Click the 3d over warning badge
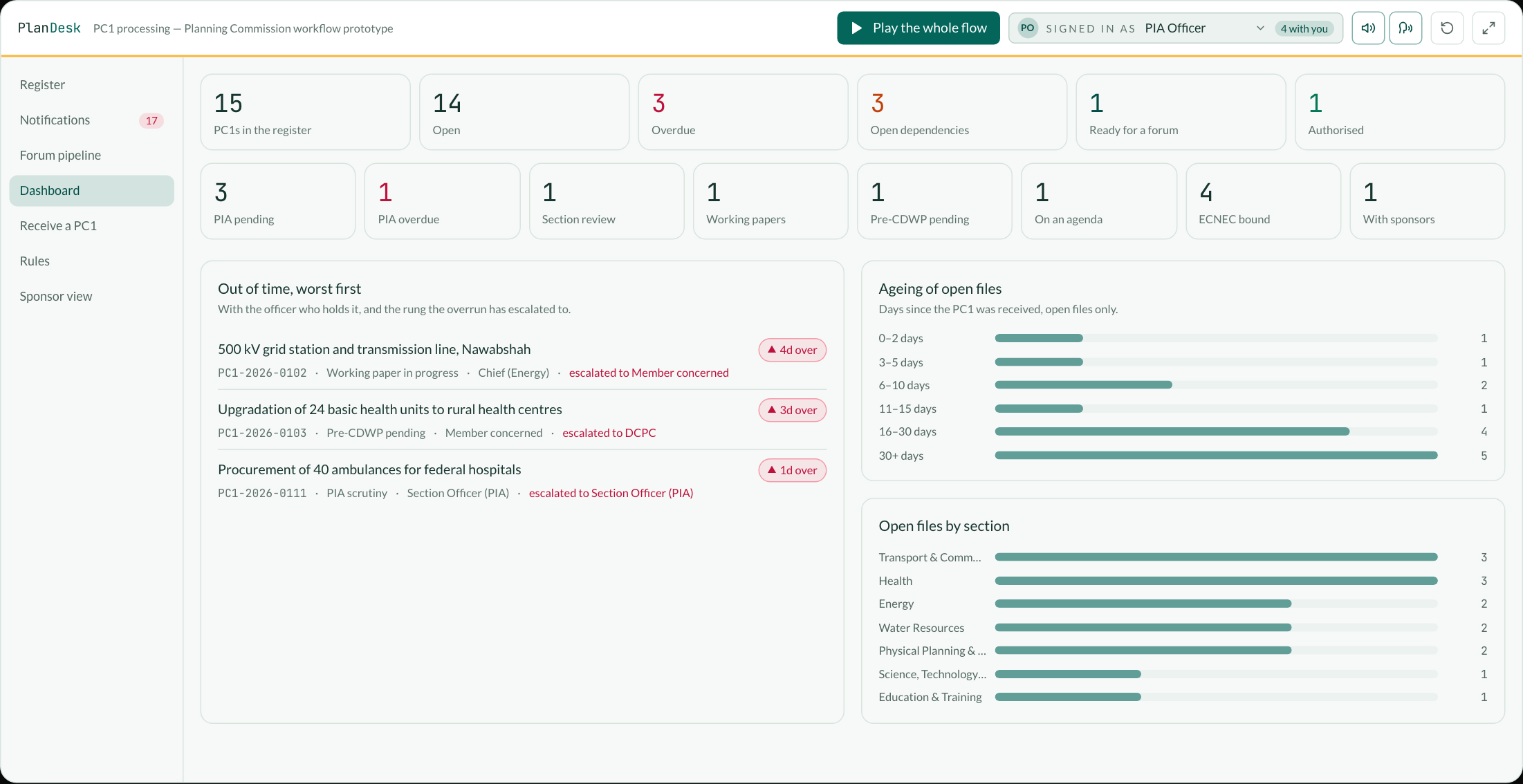This screenshot has width=1523, height=784. tap(793, 410)
